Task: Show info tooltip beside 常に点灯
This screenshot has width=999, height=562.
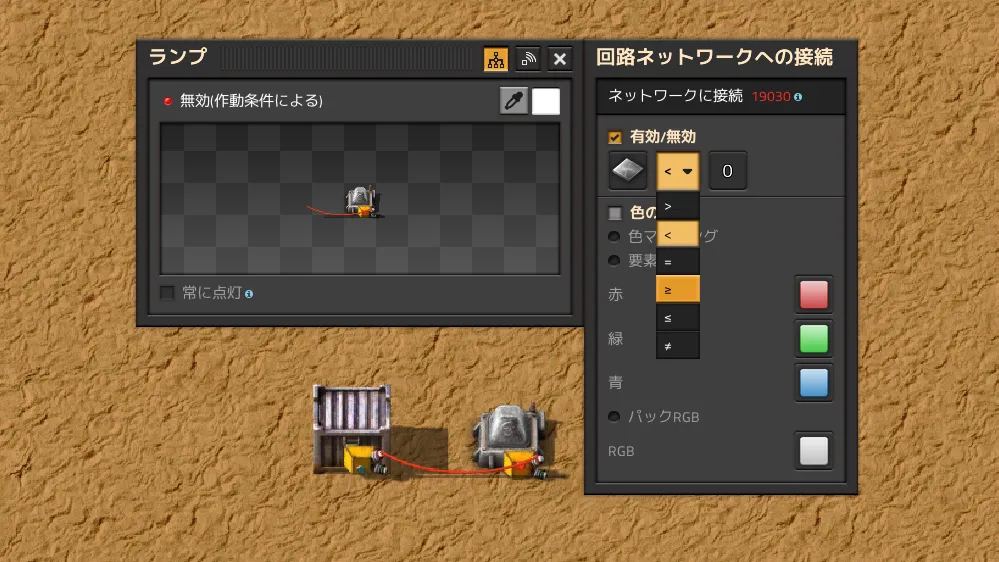Action: (249, 294)
